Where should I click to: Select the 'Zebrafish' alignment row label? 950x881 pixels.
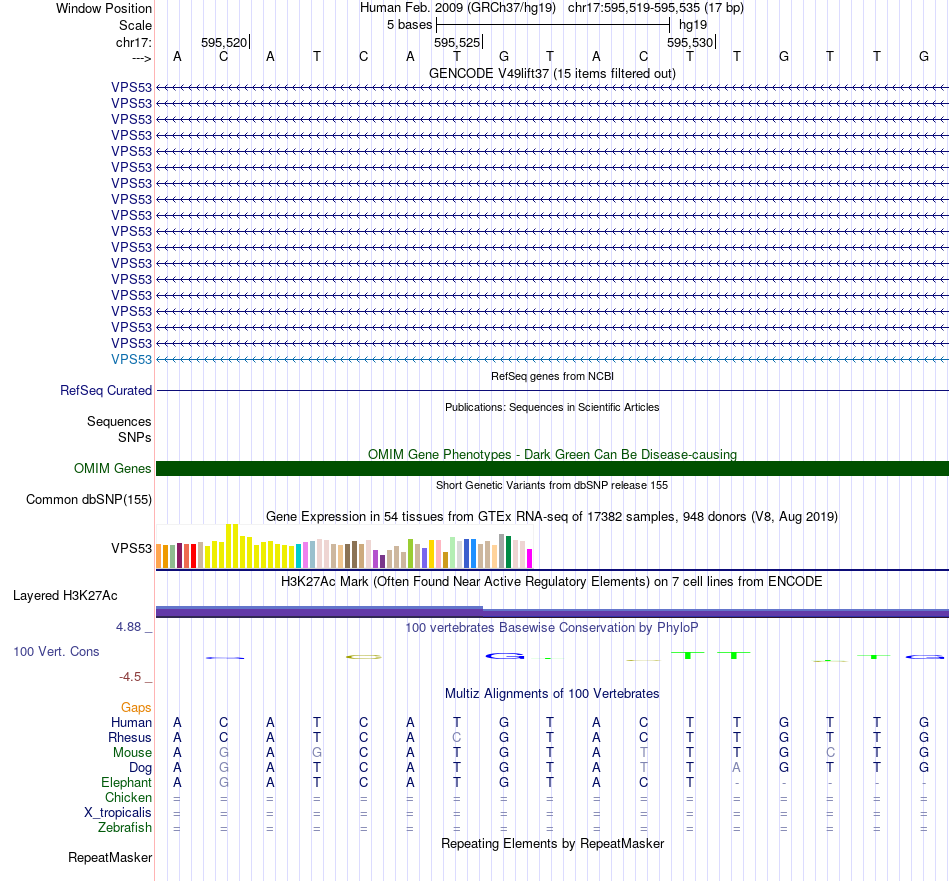click(125, 827)
